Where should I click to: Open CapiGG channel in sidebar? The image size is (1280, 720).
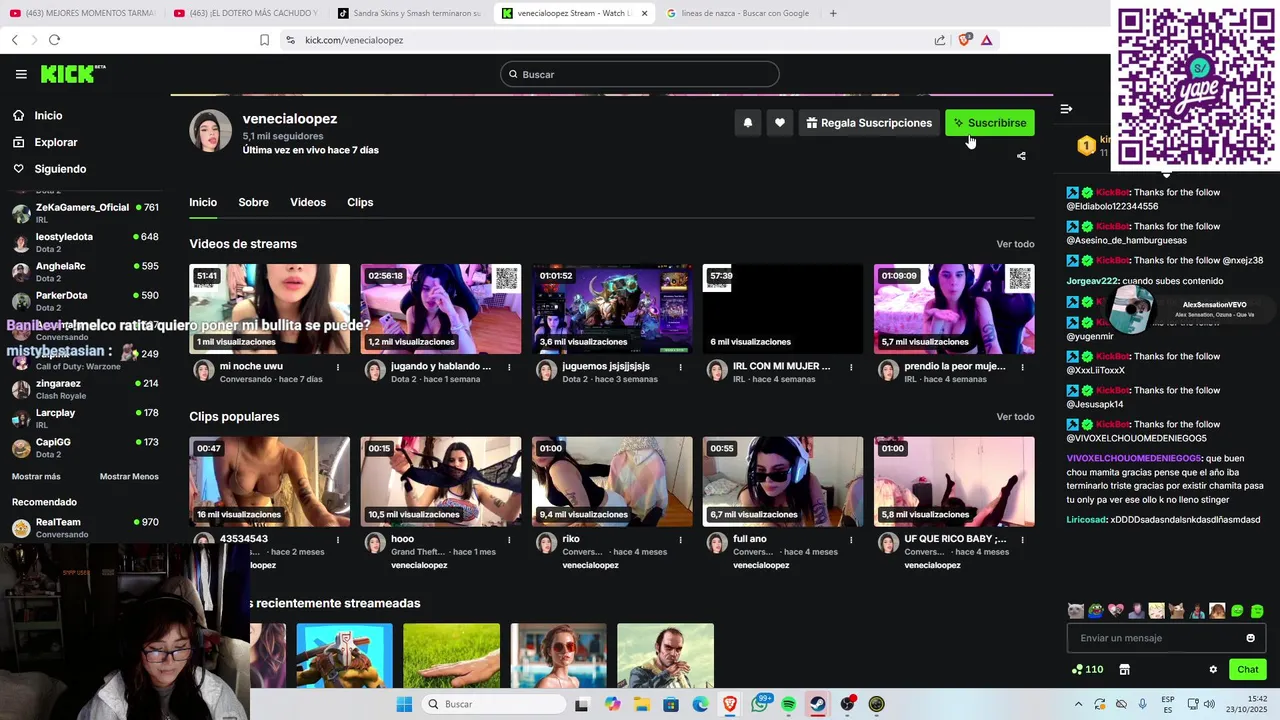click(85, 448)
